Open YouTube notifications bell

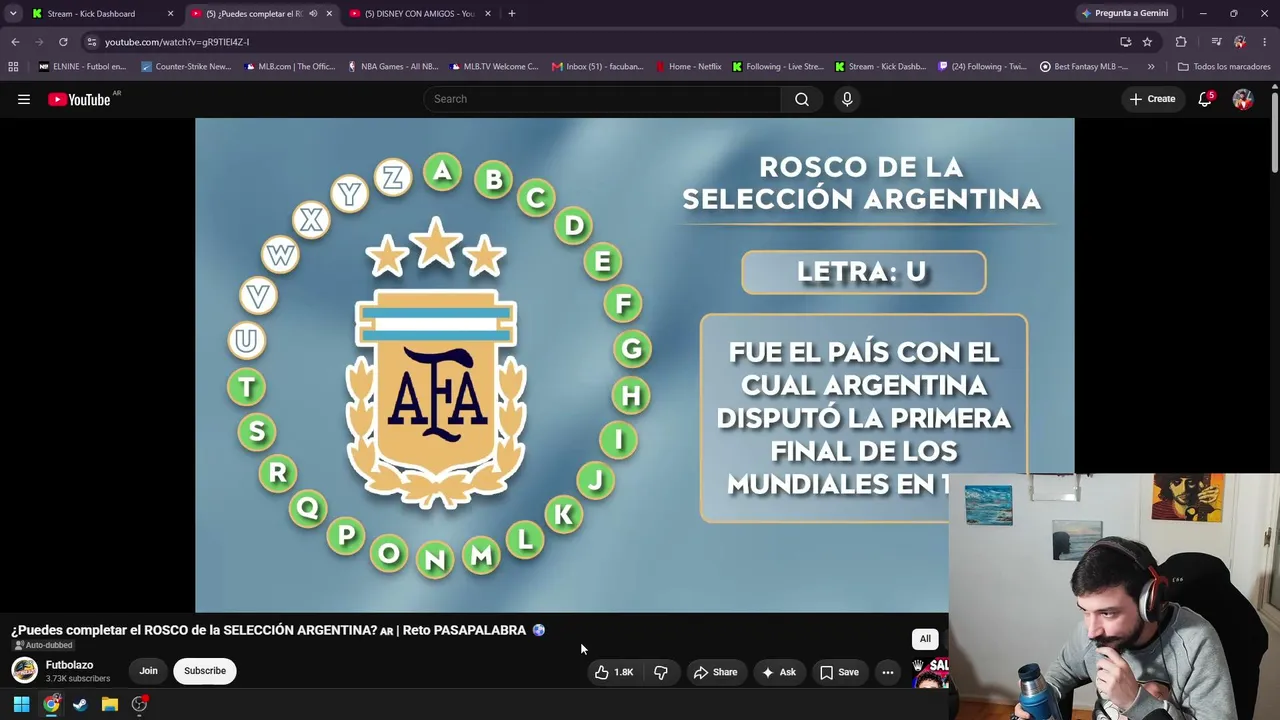point(1205,99)
